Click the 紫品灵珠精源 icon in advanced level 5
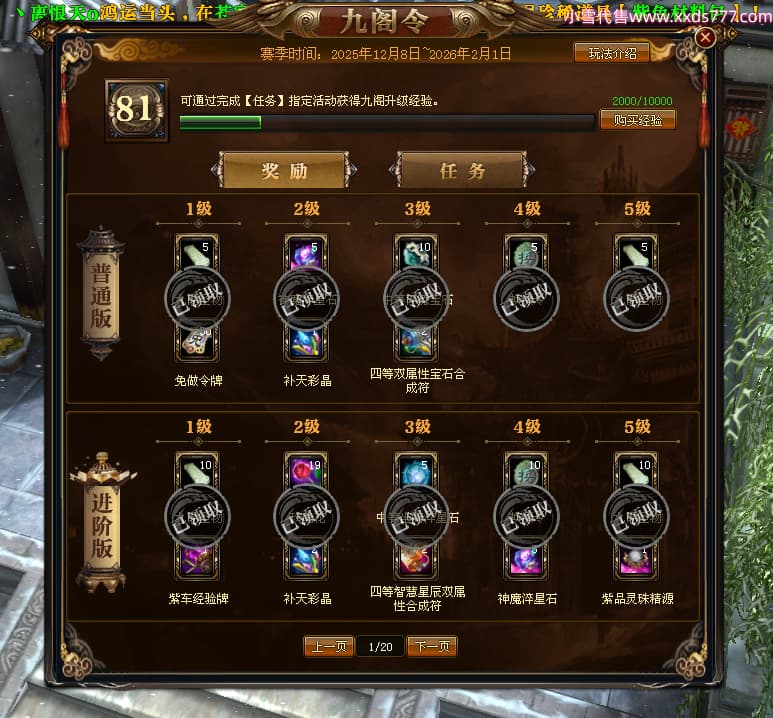This screenshot has width=773, height=718. pos(636,561)
